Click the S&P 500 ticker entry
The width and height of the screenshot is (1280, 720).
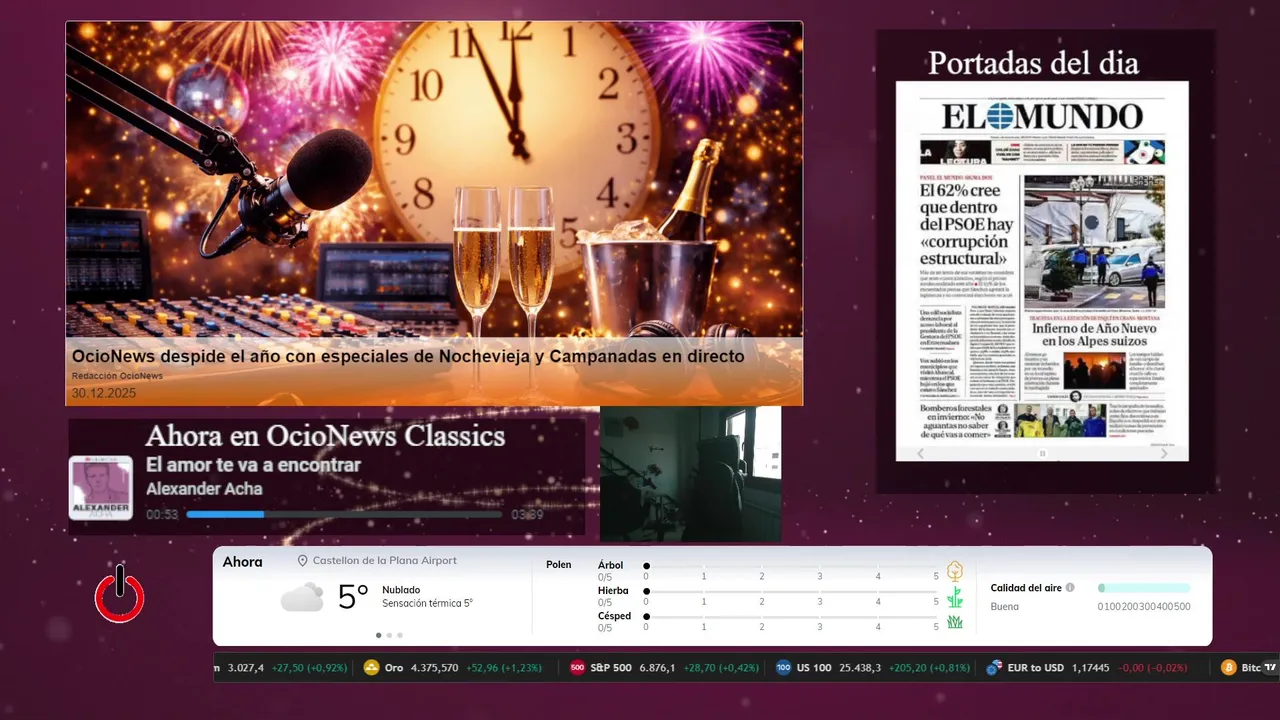tap(665, 668)
